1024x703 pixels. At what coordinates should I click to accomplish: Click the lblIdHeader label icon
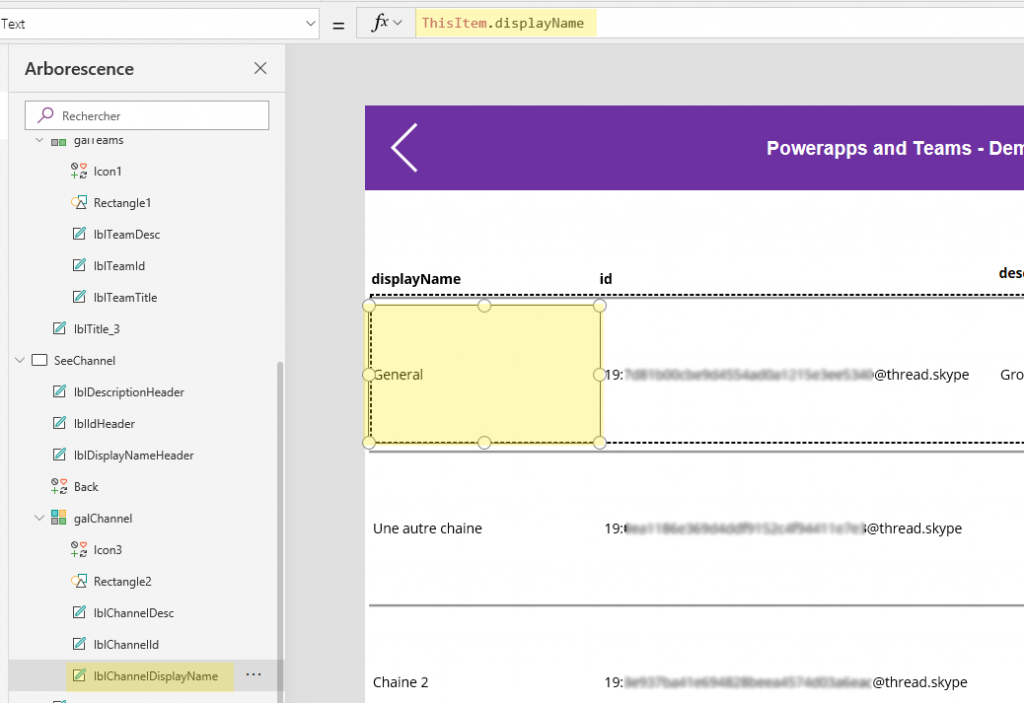(59, 423)
